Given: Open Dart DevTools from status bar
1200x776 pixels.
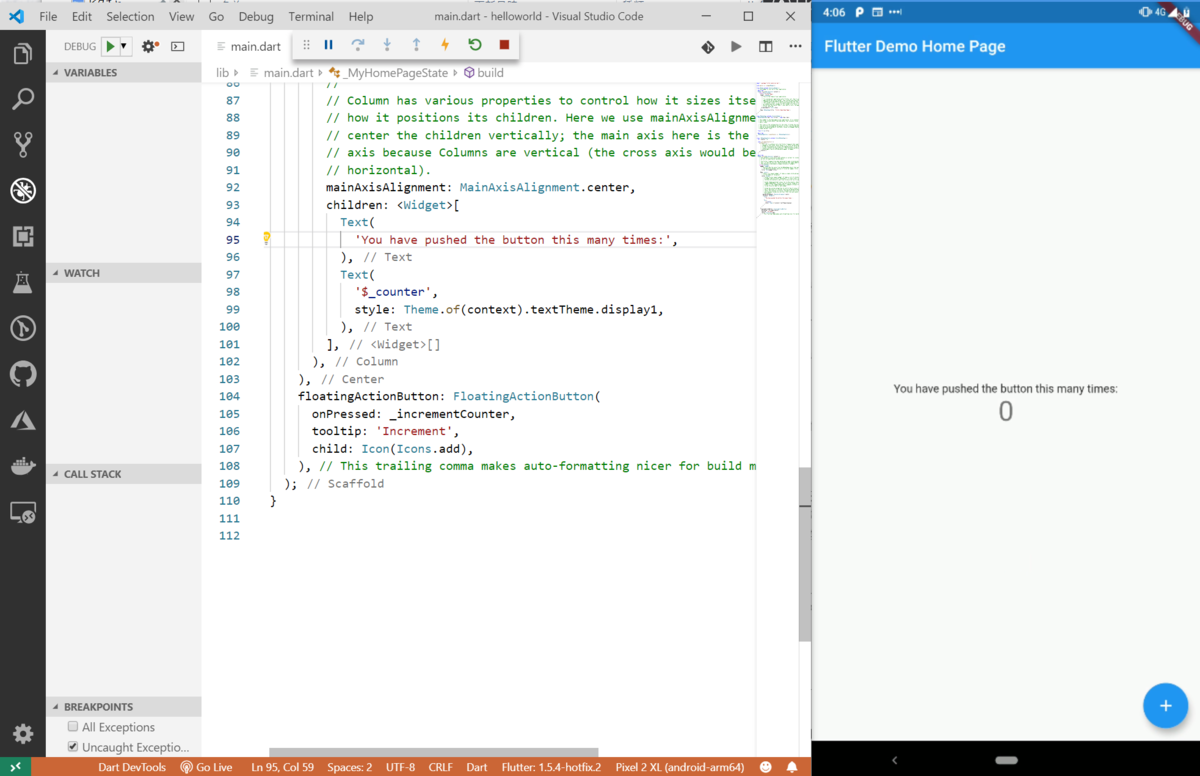Looking at the screenshot, I should 131,767.
